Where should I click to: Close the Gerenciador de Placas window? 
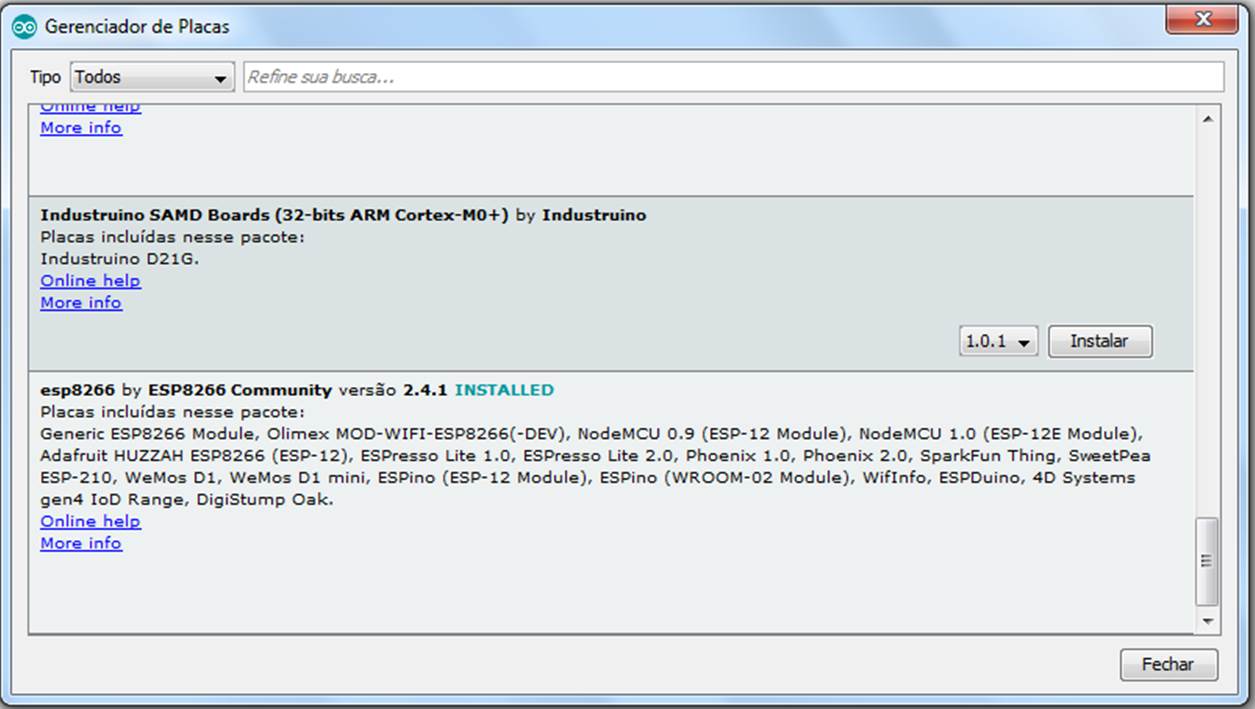pos(1203,18)
